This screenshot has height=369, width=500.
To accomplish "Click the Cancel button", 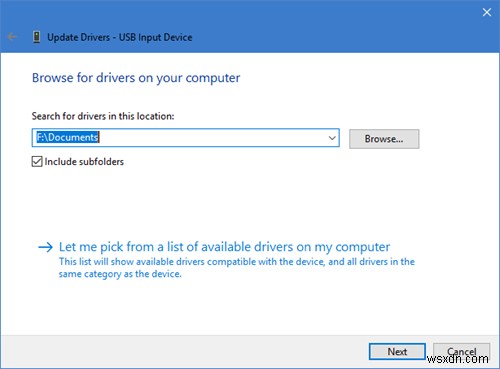I will click(461, 352).
